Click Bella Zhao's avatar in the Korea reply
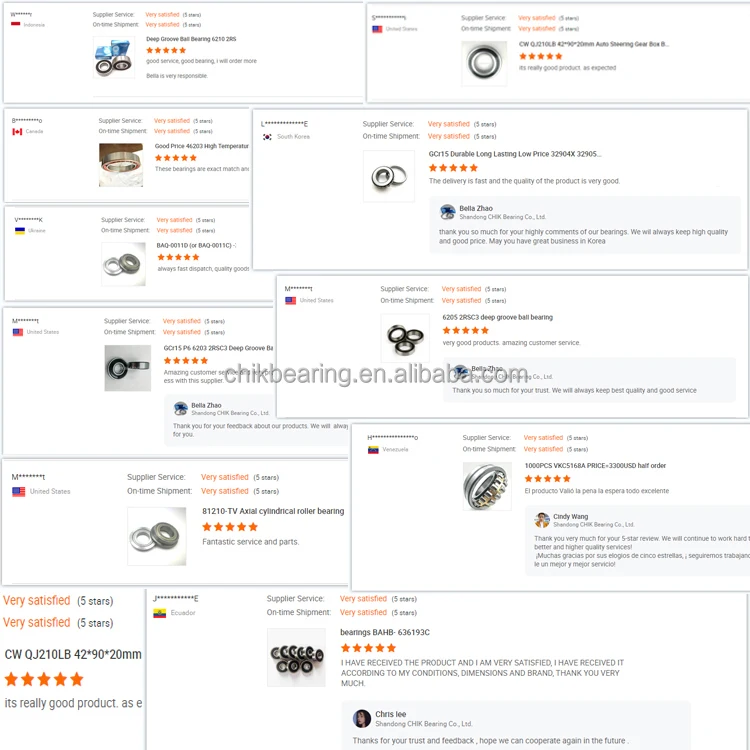Viewport: 750px width, 750px height. (448, 212)
